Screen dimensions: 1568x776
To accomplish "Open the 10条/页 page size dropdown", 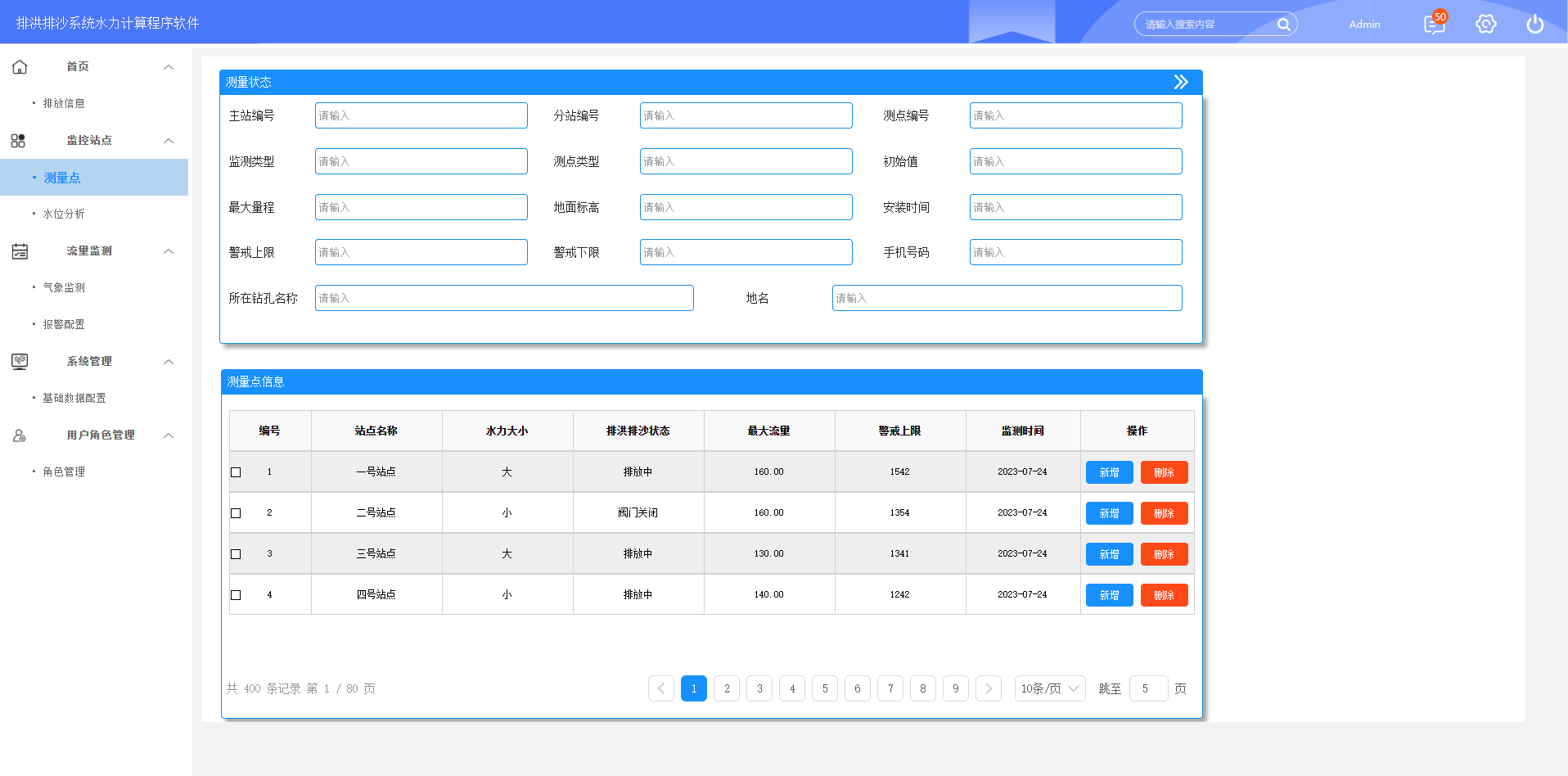I will click(x=1050, y=688).
